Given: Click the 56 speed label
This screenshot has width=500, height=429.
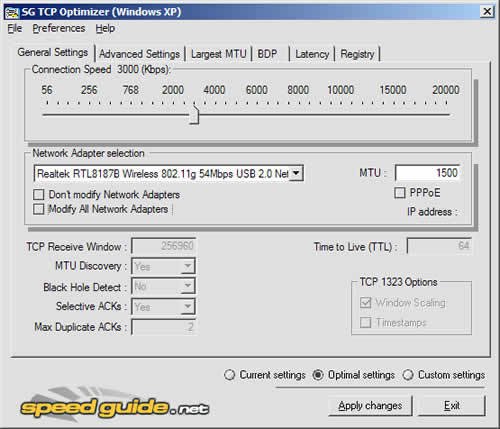Looking at the screenshot, I should click(47, 90).
